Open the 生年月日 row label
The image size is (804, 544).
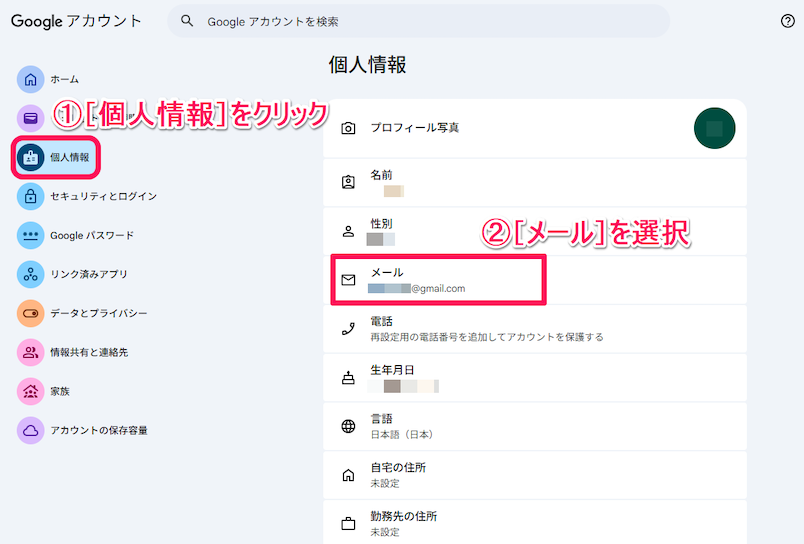[x=392, y=370]
